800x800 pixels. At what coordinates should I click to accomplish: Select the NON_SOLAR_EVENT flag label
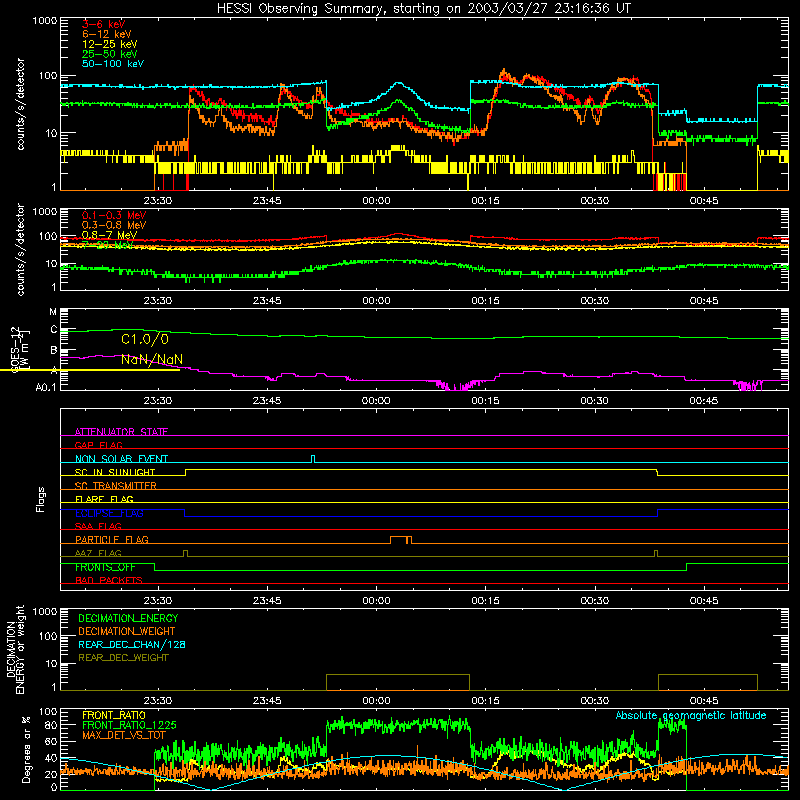pos(121,459)
